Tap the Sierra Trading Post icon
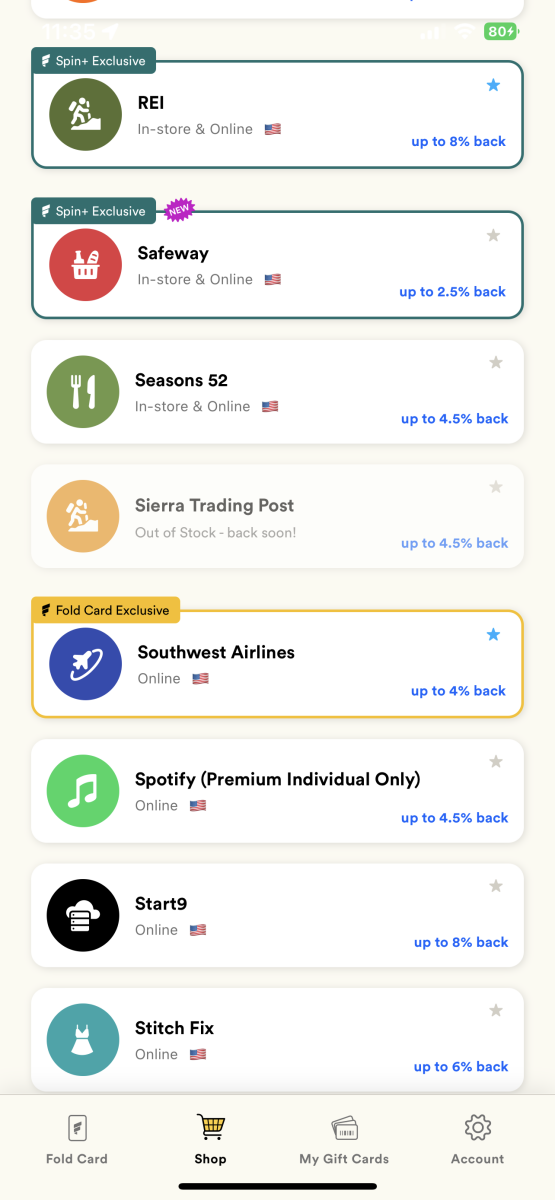 click(x=83, y=517)
